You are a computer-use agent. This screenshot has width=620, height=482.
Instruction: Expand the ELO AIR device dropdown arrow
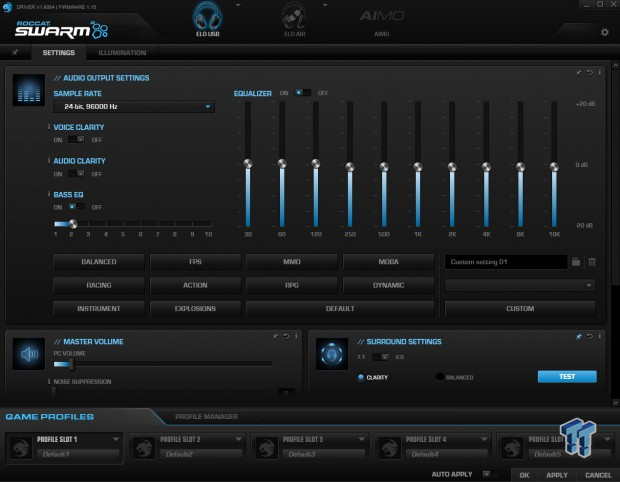325,5
